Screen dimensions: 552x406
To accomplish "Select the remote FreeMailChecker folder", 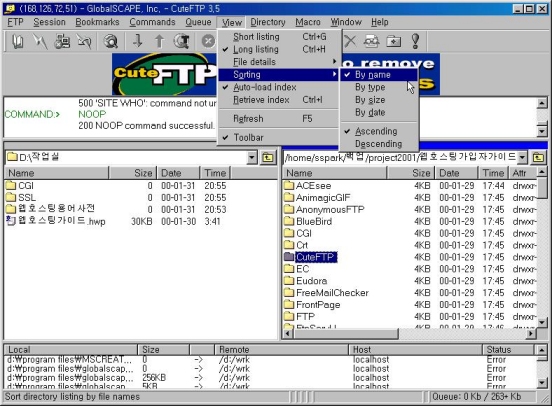I will pos(326,293).
